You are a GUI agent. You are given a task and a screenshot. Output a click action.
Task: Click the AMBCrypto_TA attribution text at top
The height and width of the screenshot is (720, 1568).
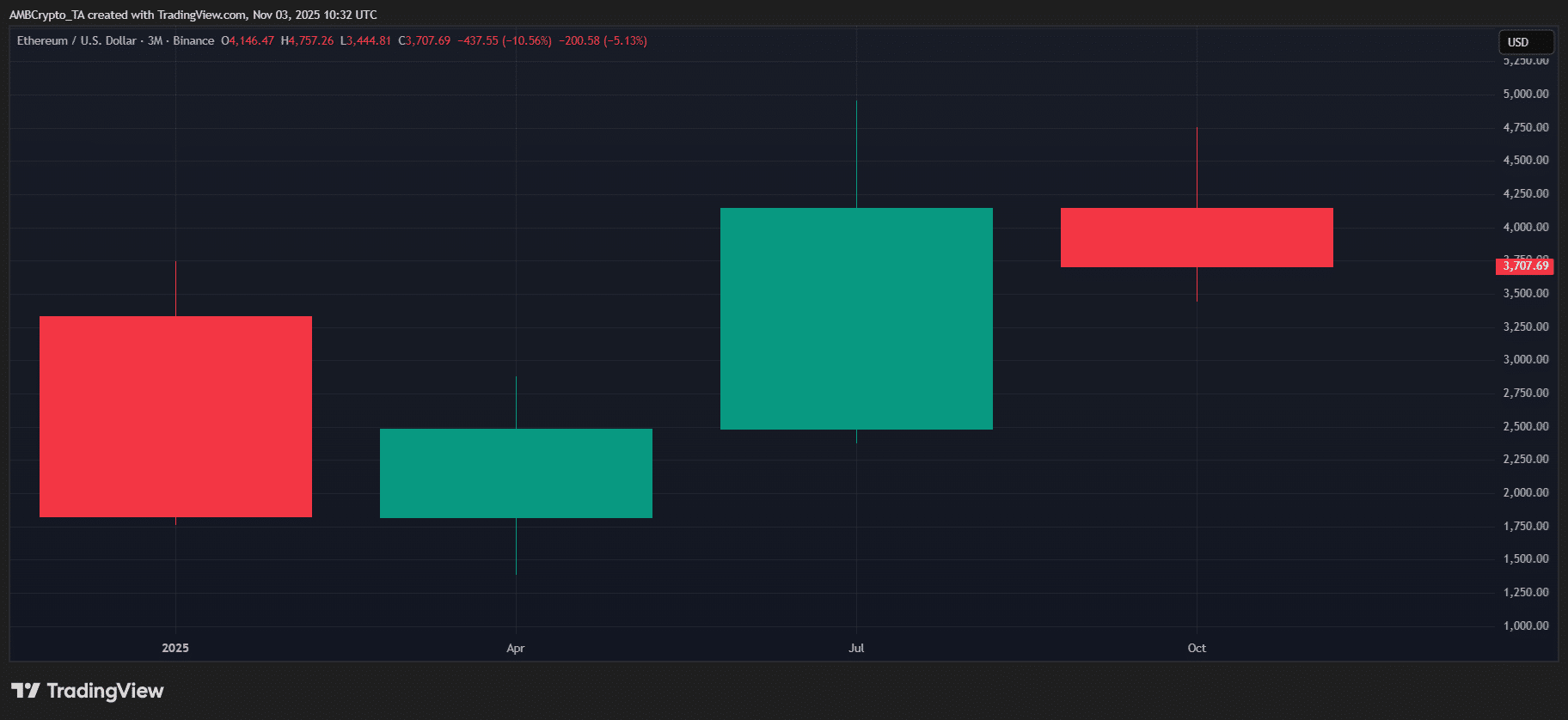[x=46, y=15]
